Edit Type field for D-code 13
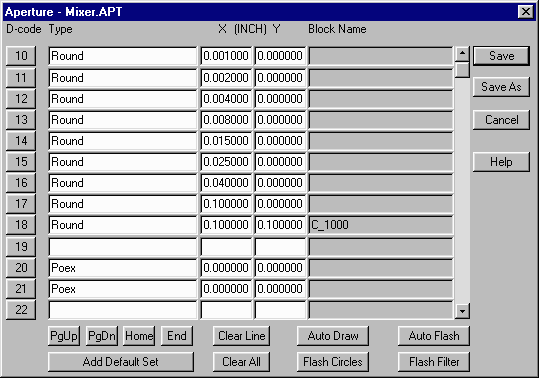The image size is (539, 378). (123, 120)
